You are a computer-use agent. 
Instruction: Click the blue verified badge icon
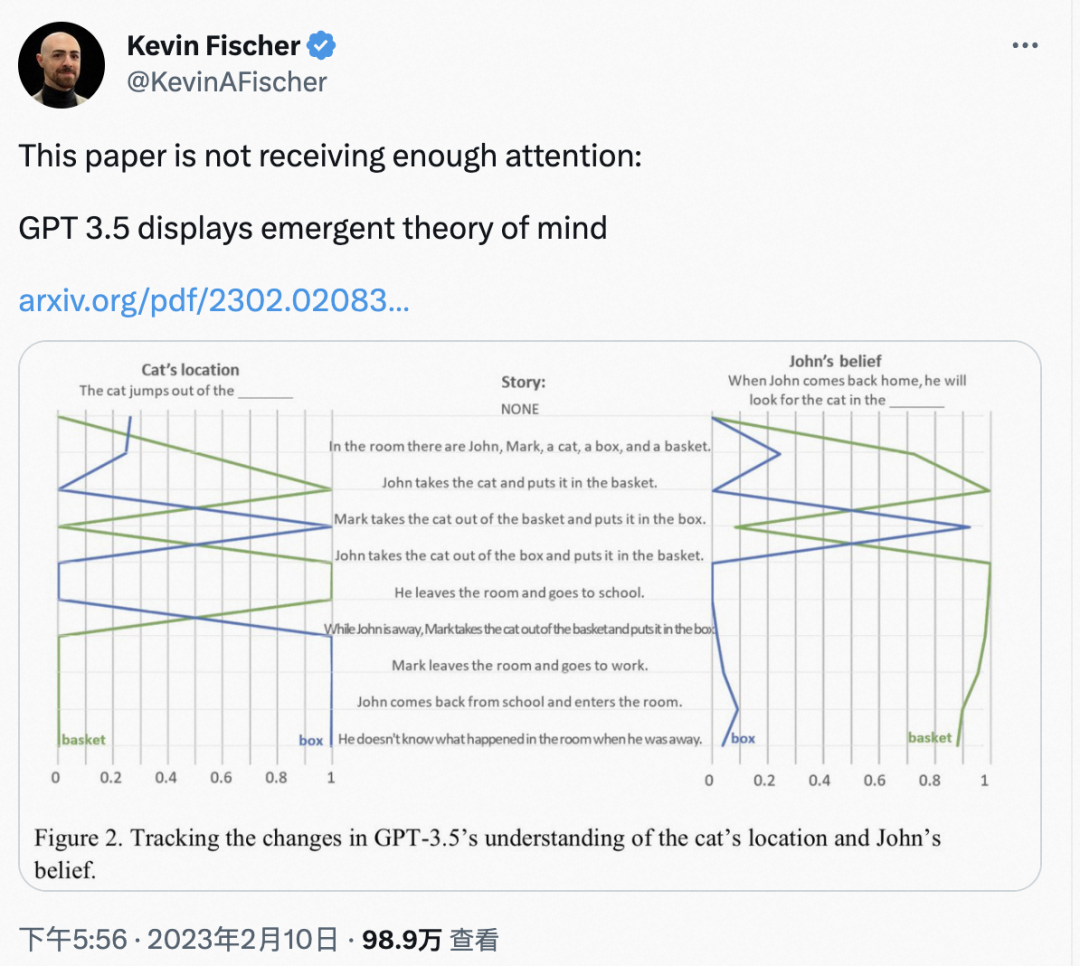pyautogui.click(x=322, y=46)
